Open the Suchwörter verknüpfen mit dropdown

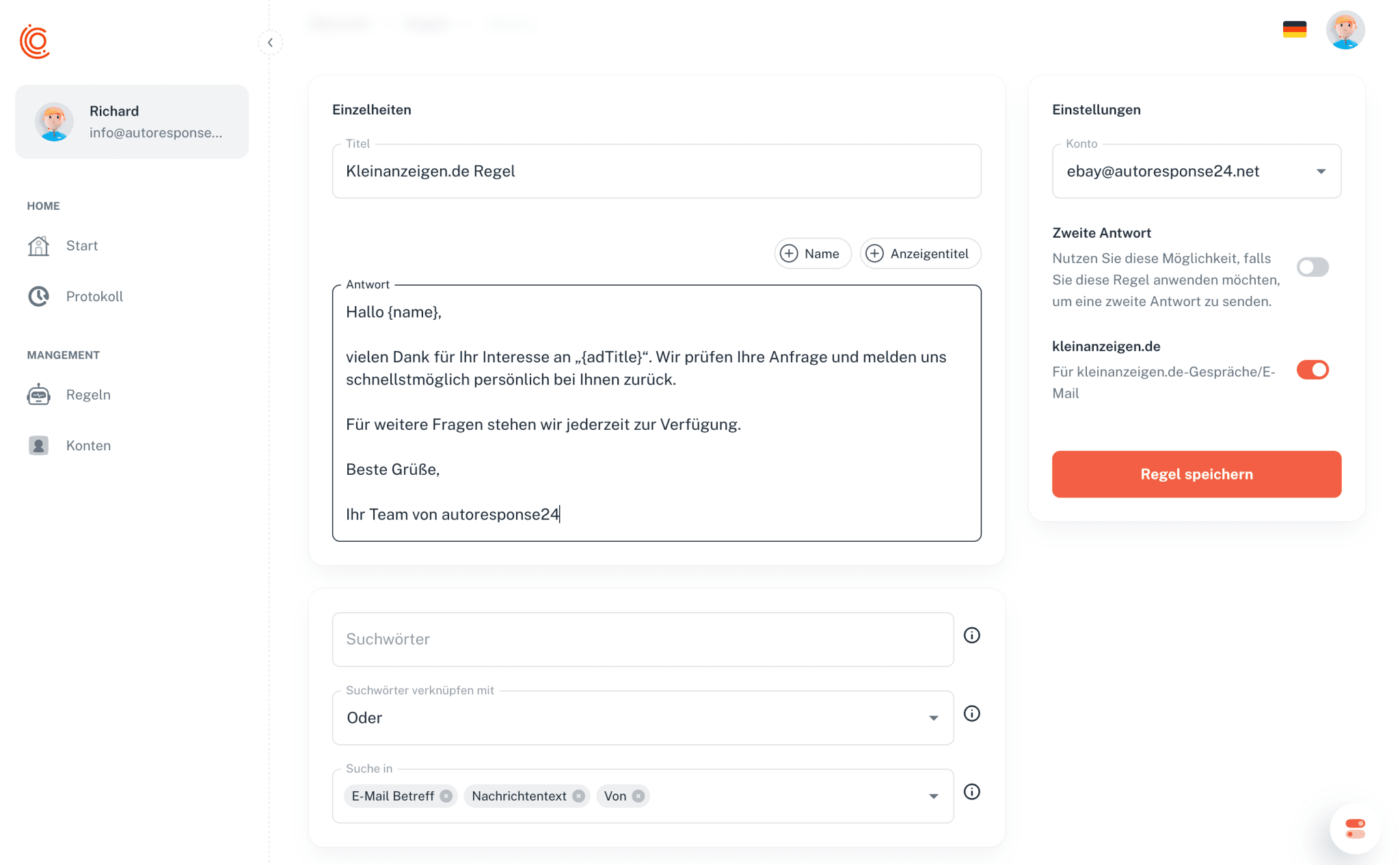tap(643, 718)
